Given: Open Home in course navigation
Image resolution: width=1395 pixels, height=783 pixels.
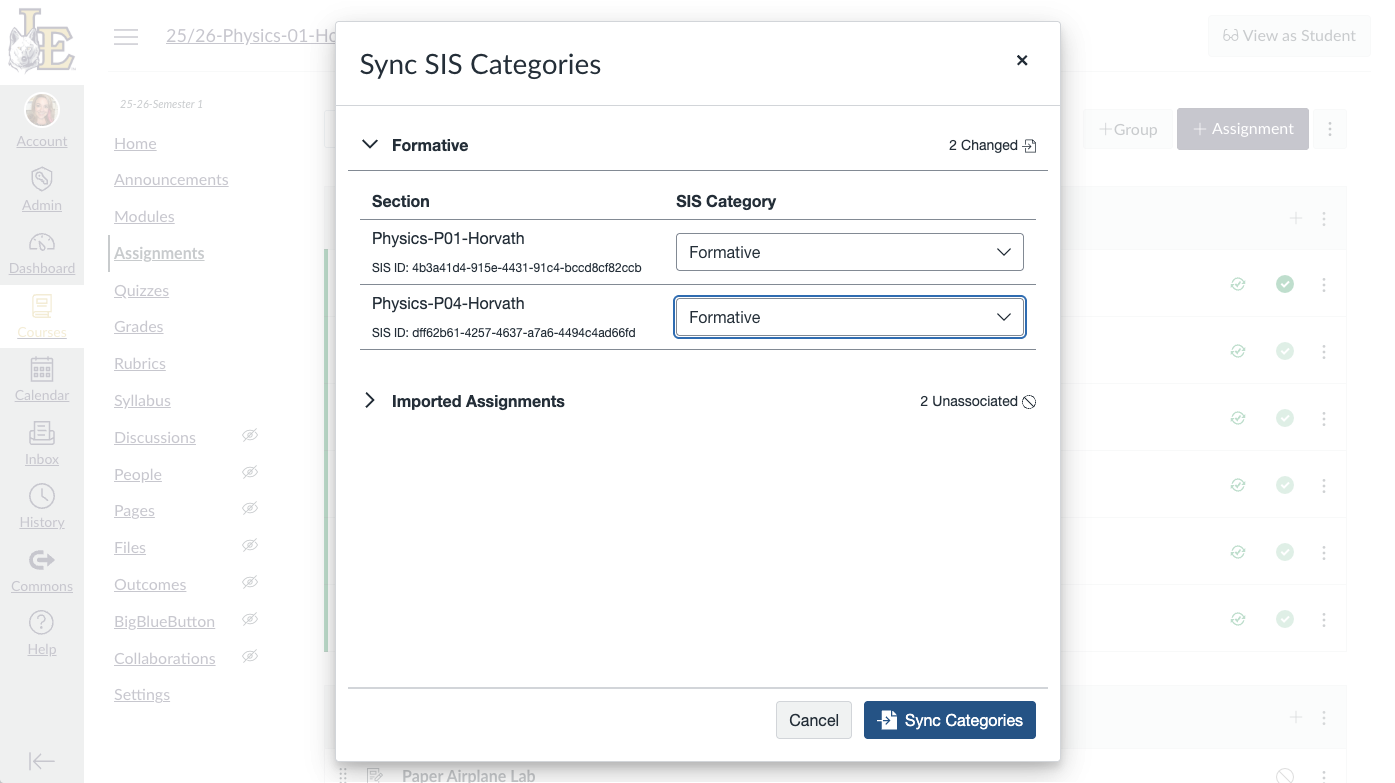Looking at the screenshot, I should point(135,143).
